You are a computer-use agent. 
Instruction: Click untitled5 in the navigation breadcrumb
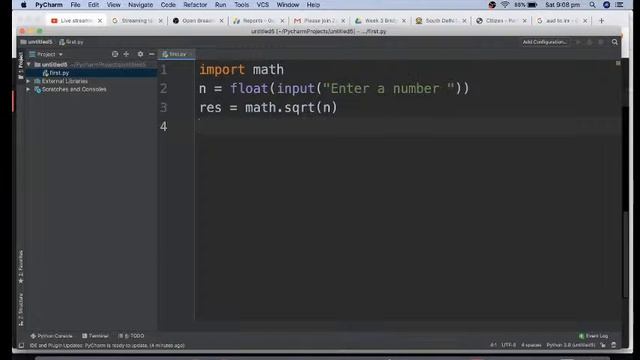(37, 42)
